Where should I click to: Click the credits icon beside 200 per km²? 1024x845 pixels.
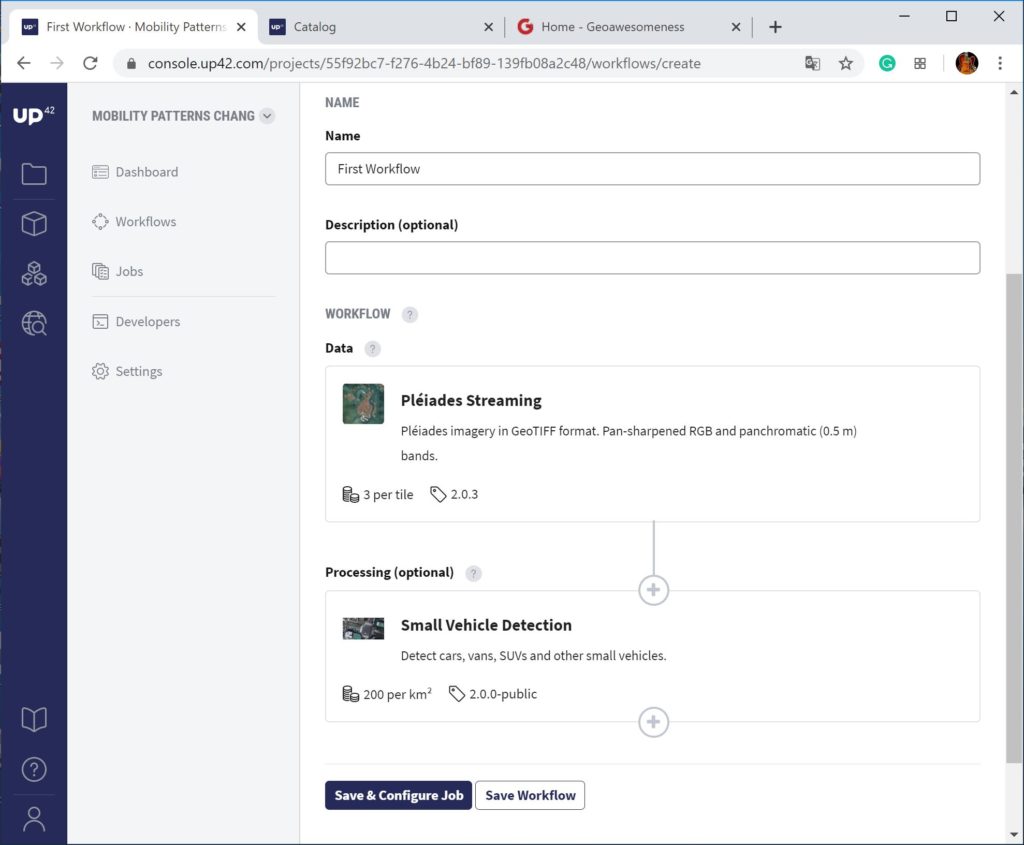351,694
